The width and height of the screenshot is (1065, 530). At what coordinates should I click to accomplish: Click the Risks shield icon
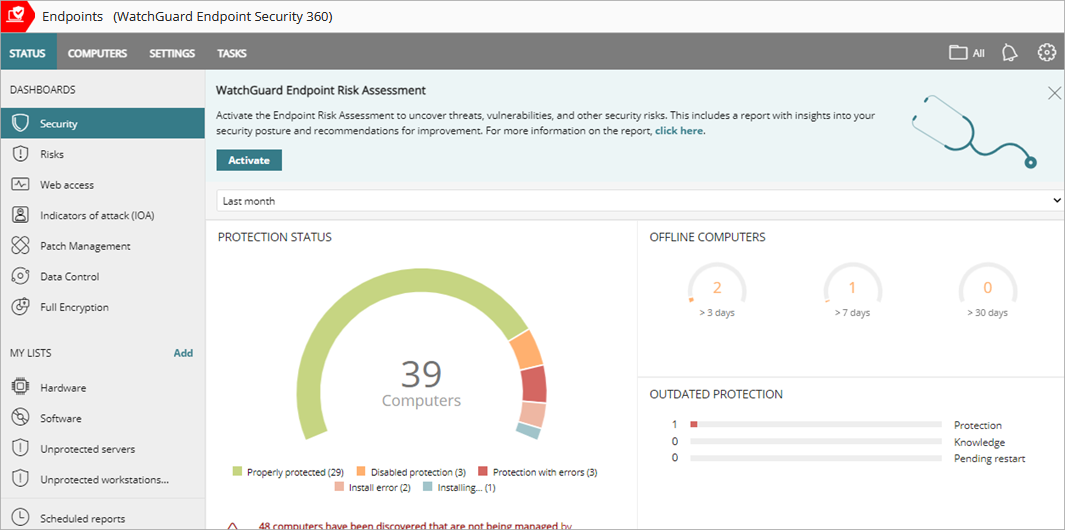click(x=20, y=154)
